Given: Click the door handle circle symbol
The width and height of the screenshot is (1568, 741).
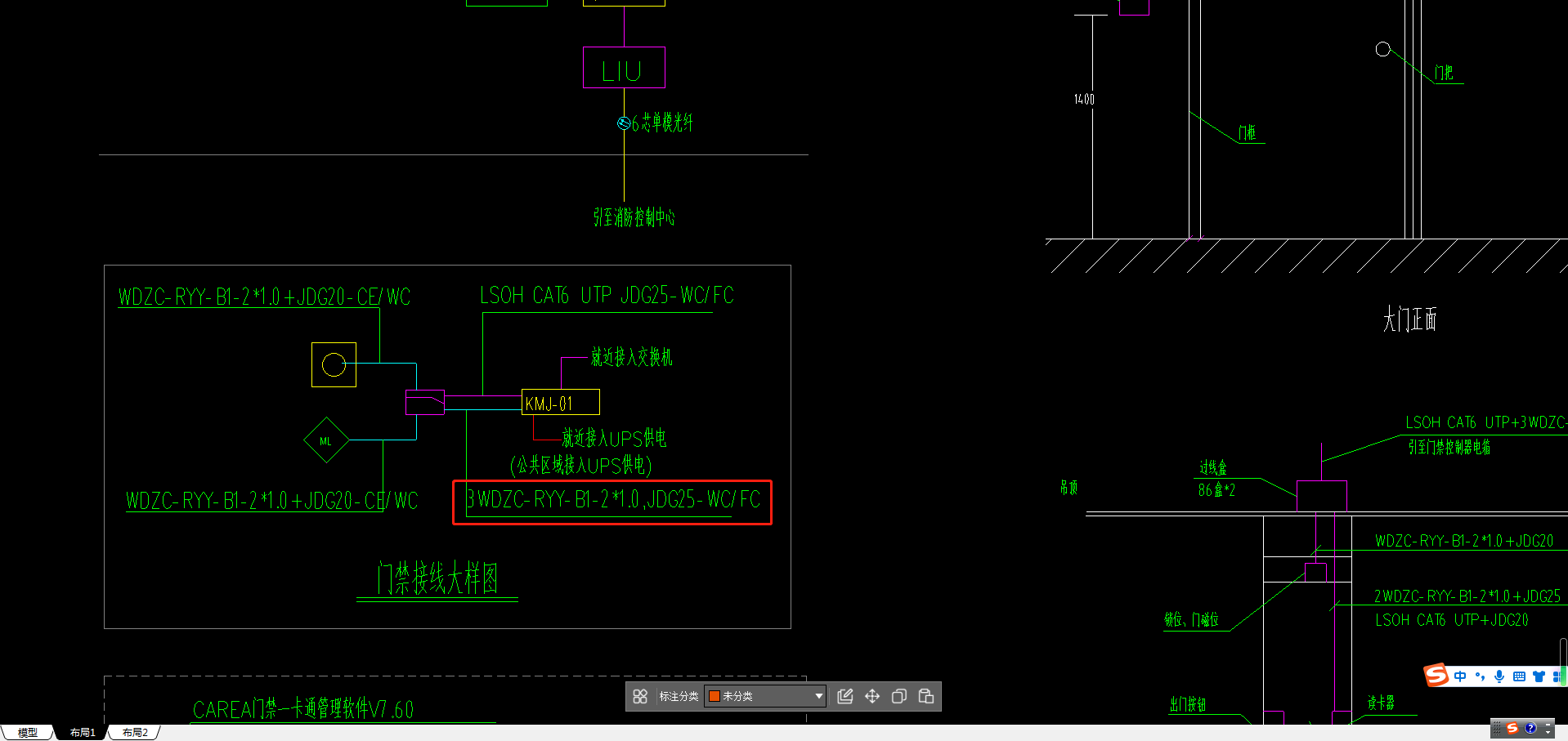Looking at the screenshot, I should tap(1383, 49).
